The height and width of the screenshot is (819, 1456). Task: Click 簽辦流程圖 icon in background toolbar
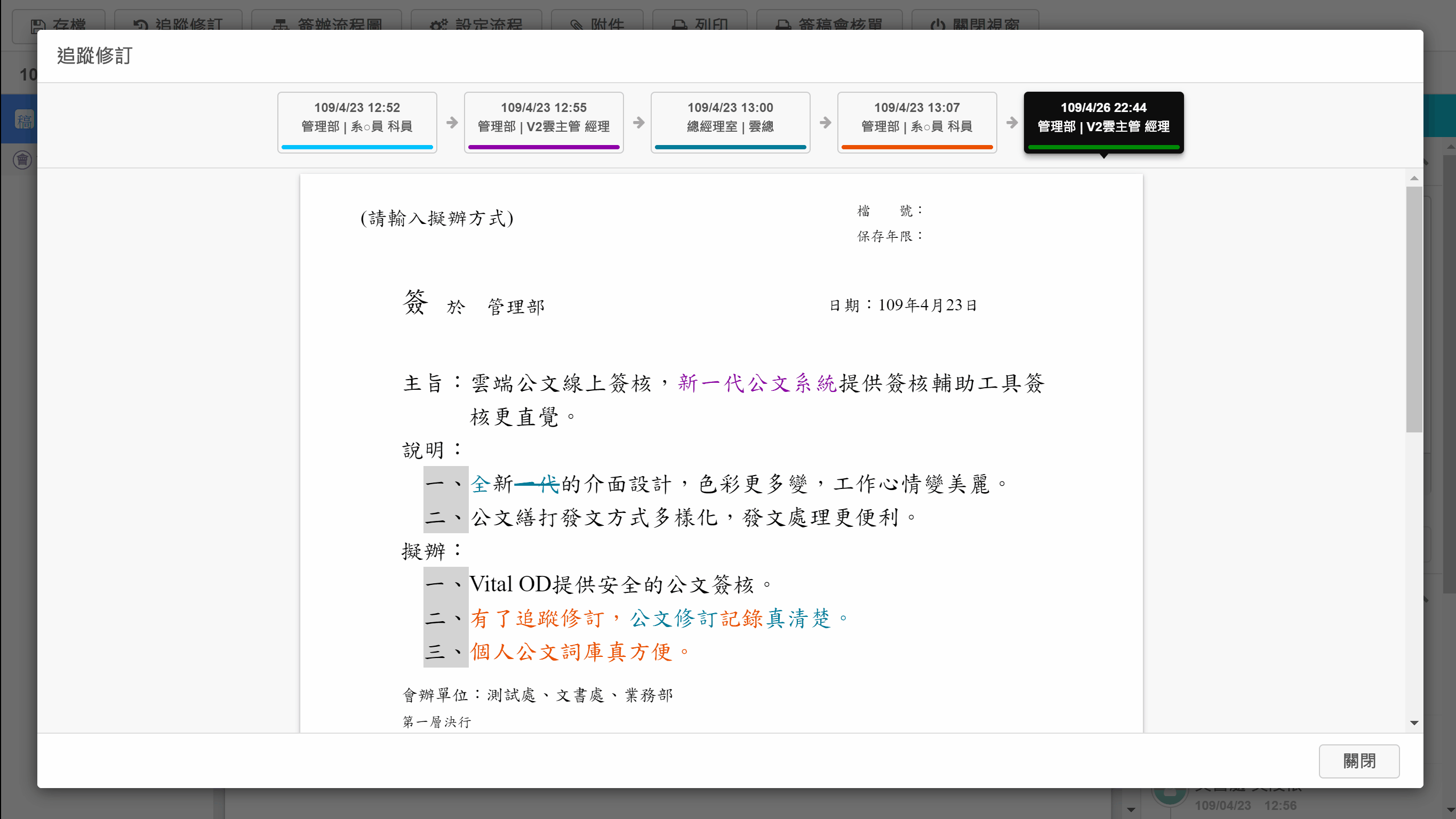pyautogui.click(x=281, y=26)
